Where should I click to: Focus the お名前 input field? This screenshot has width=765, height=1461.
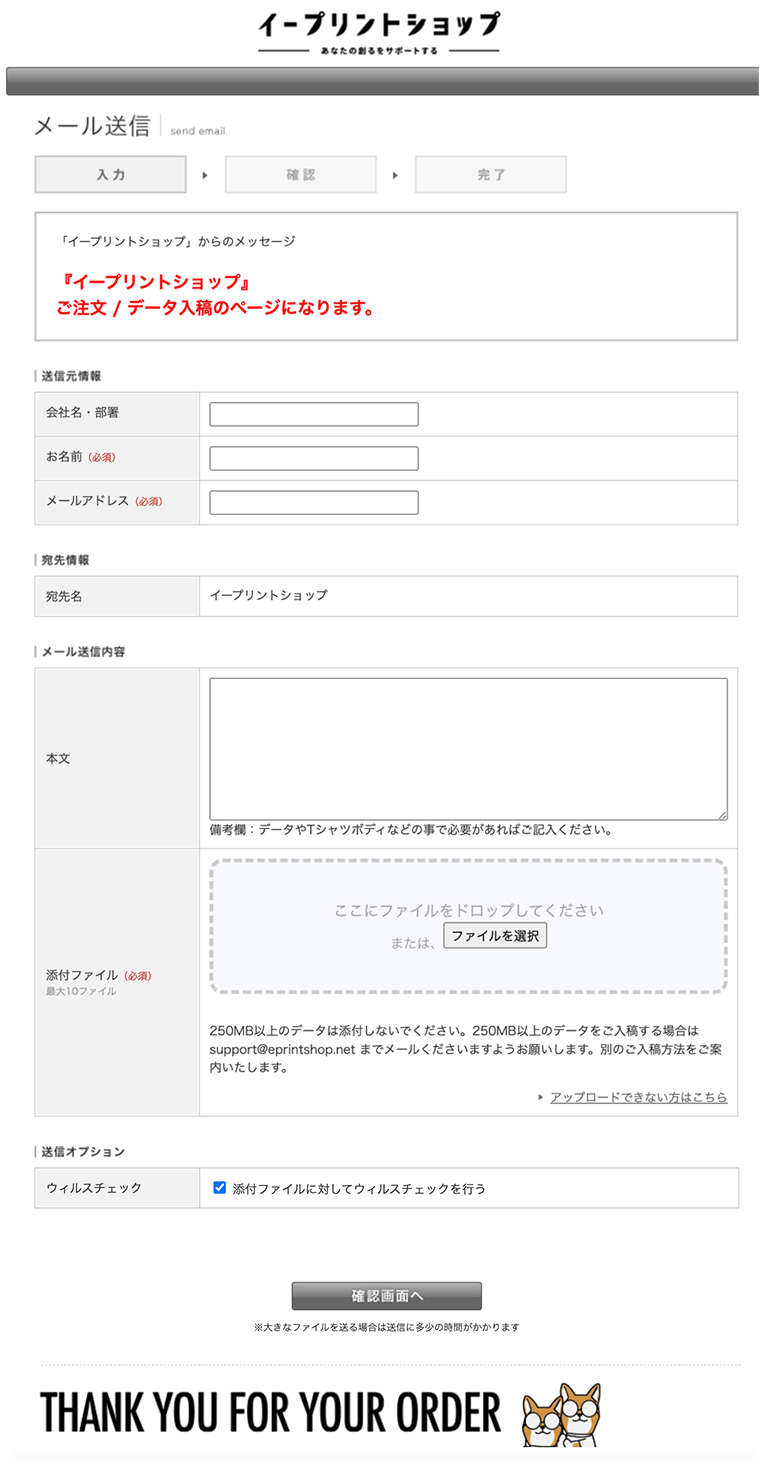point(314,458)
